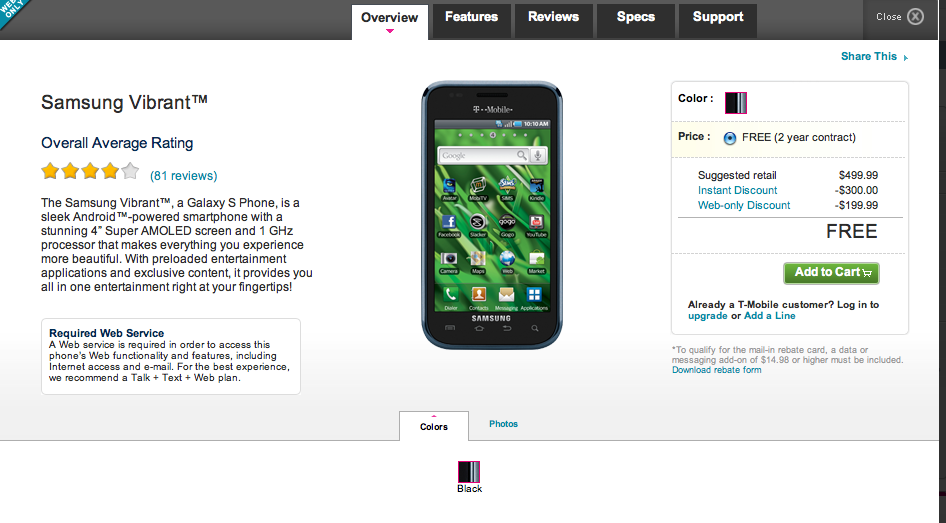Click the Web-only Discount link
Image resolution: width=946 pixels, height=523 pixels.
[744, 205]
